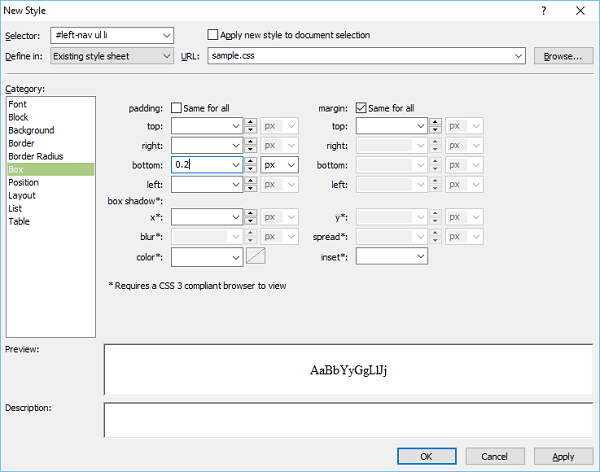600x472 pixels.
Task: Open padding bottom unit px dropdown
Action: coord(290,165)
